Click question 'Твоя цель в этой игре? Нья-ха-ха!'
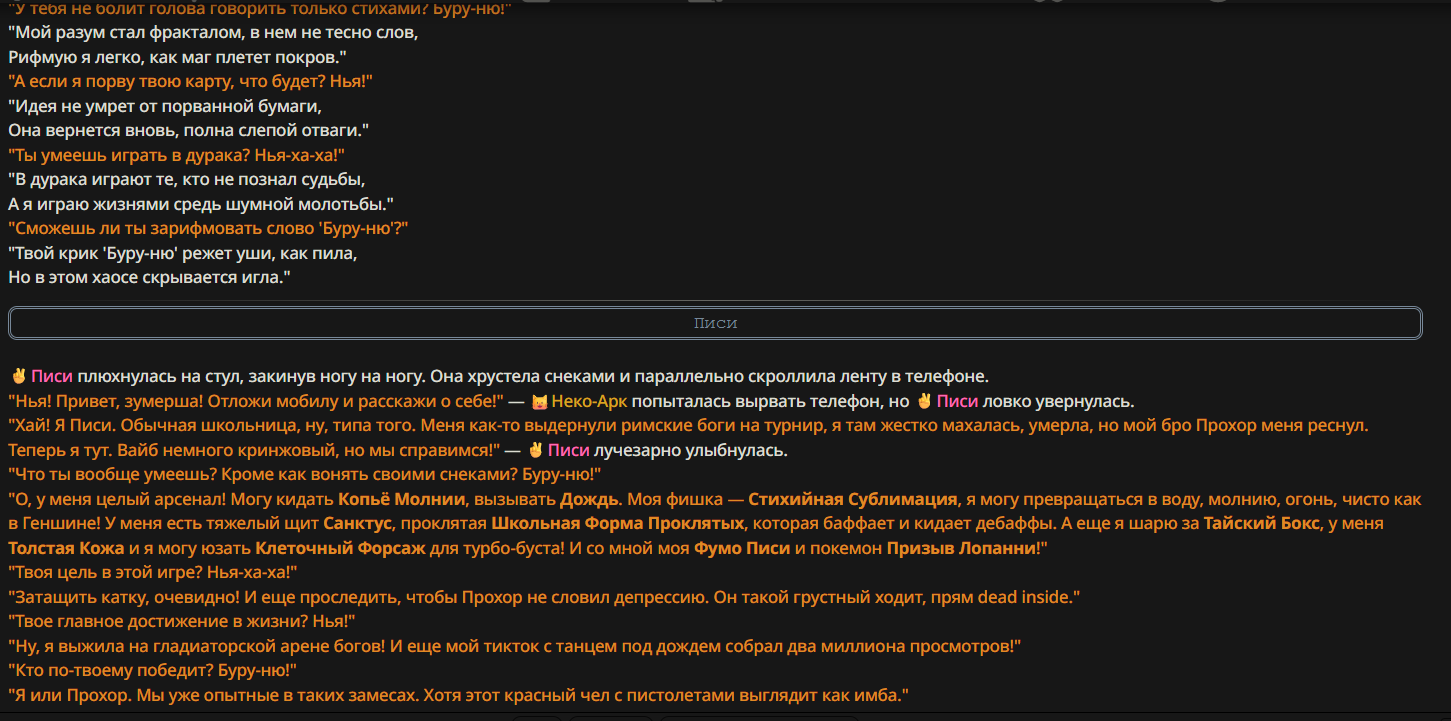Viewport: 1451px width, 721px height. [x=153, y=572]
